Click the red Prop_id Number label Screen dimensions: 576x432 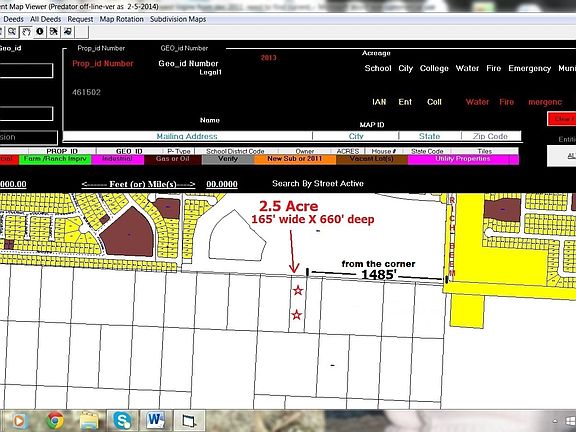tap(103, 63)
